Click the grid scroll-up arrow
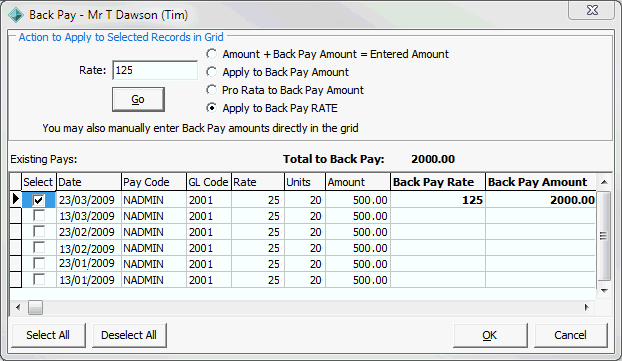The width and height of the screenshot is (622, 361). (x=604, y=182)
